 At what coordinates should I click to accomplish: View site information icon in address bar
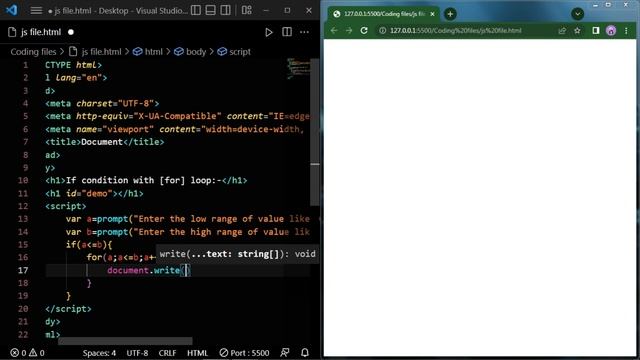pos(382,31)
